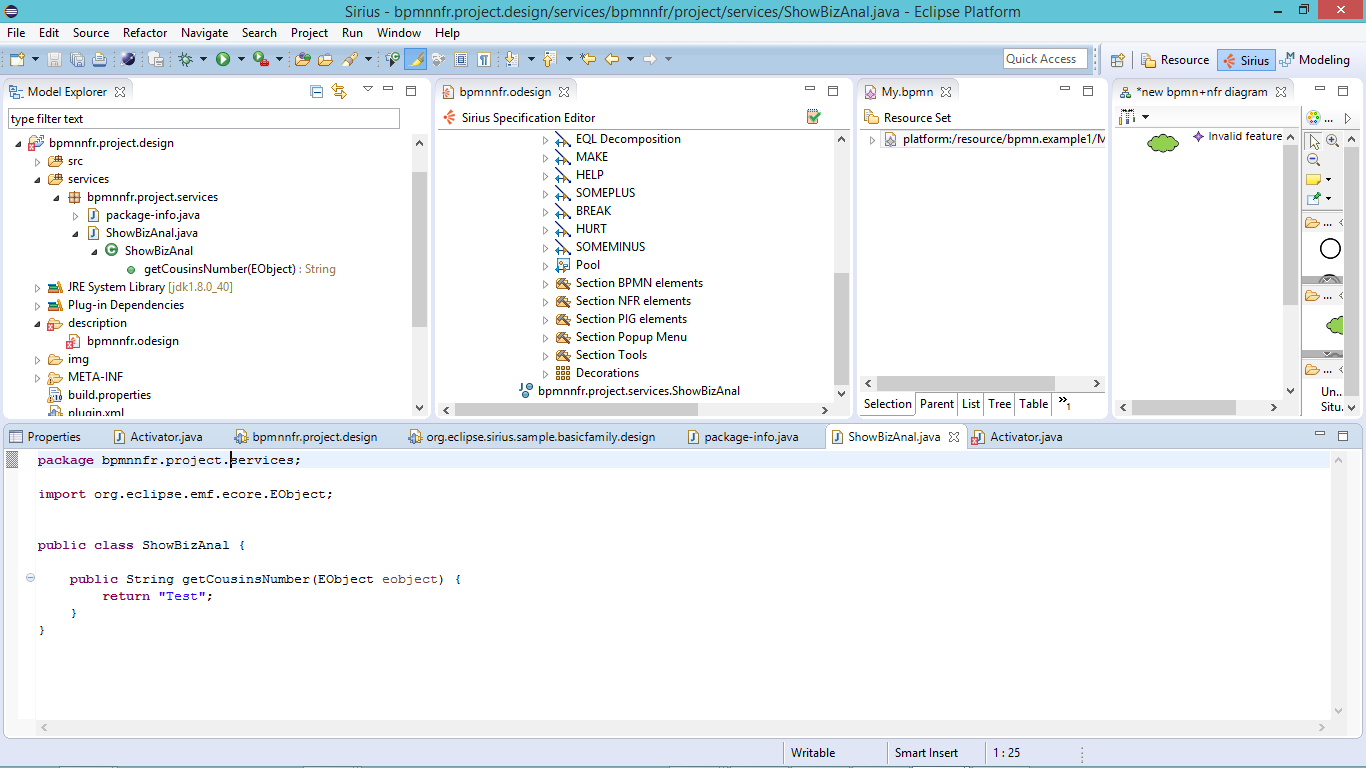Toggle Block Selection Mode icon

click(461, 60)
